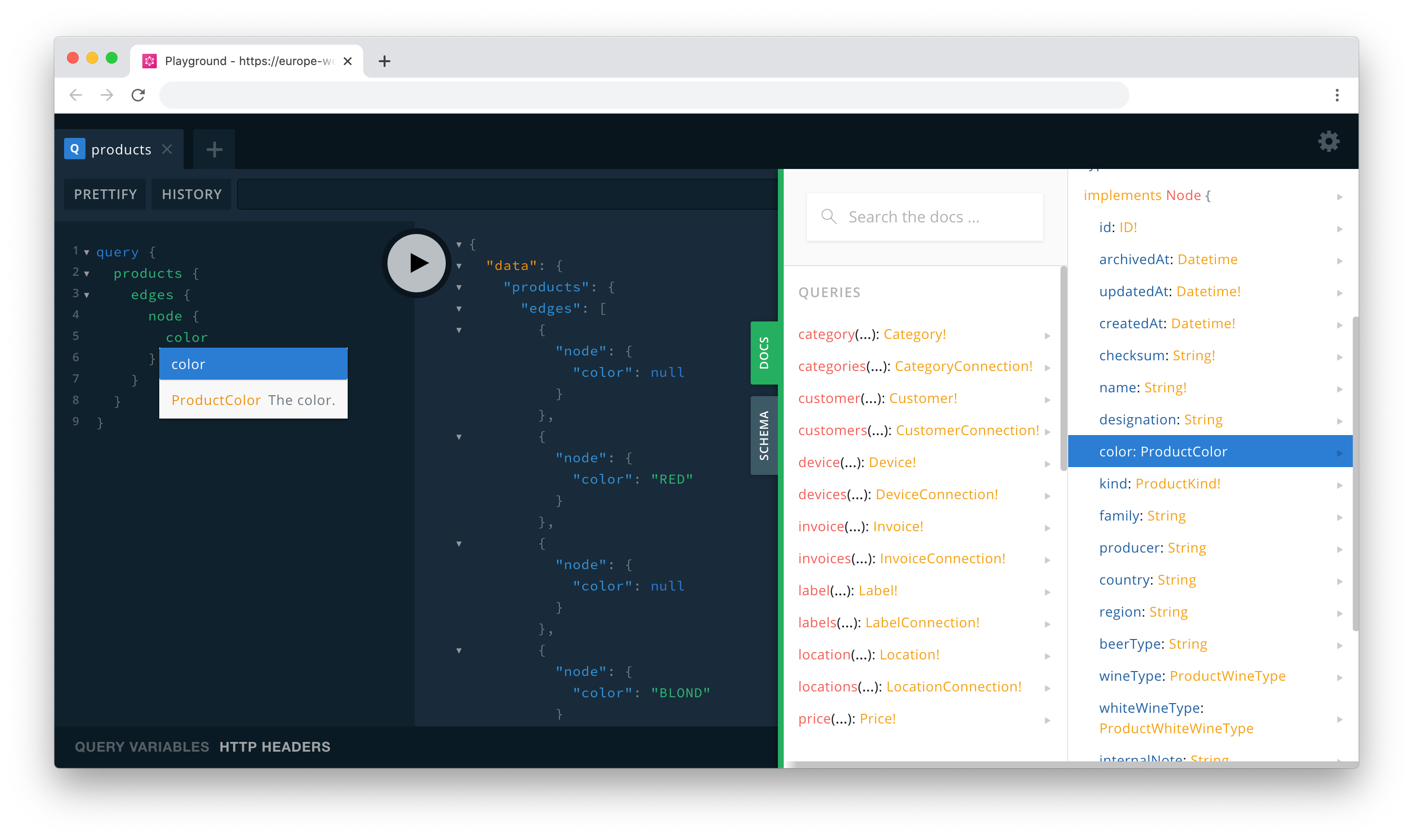
Task: Click the HISTORY button
Action: click(192, 194)
